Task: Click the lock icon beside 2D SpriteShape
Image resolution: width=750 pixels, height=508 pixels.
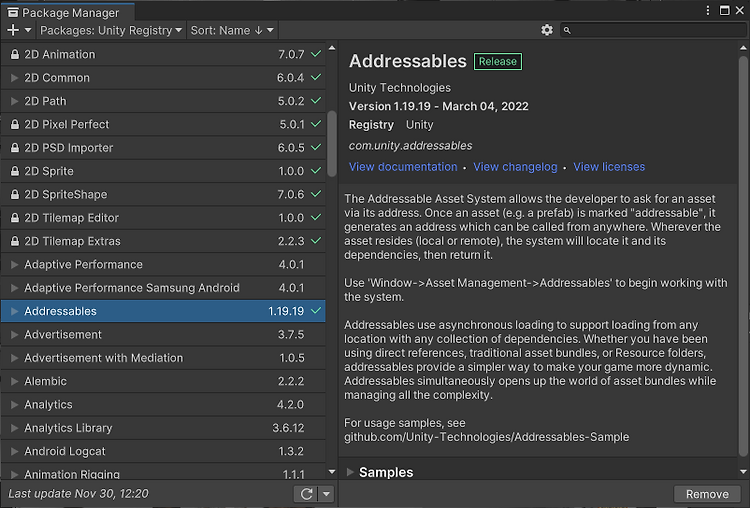Action: coord(15,194)
